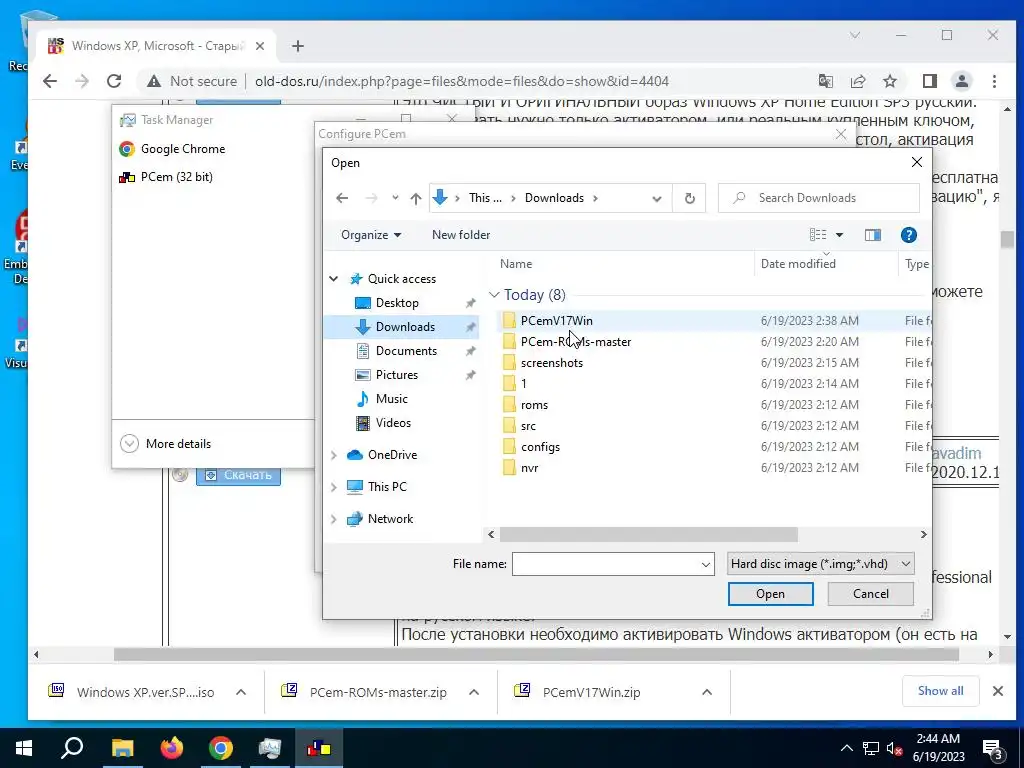Open options for PCemV17Win.zip download
Screen dimensions: 1024x768
[x=707, y=692]
